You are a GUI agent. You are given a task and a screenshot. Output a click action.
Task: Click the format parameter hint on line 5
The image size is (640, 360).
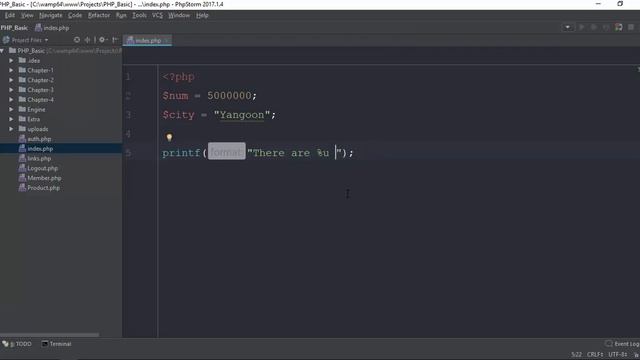[227, 151]
